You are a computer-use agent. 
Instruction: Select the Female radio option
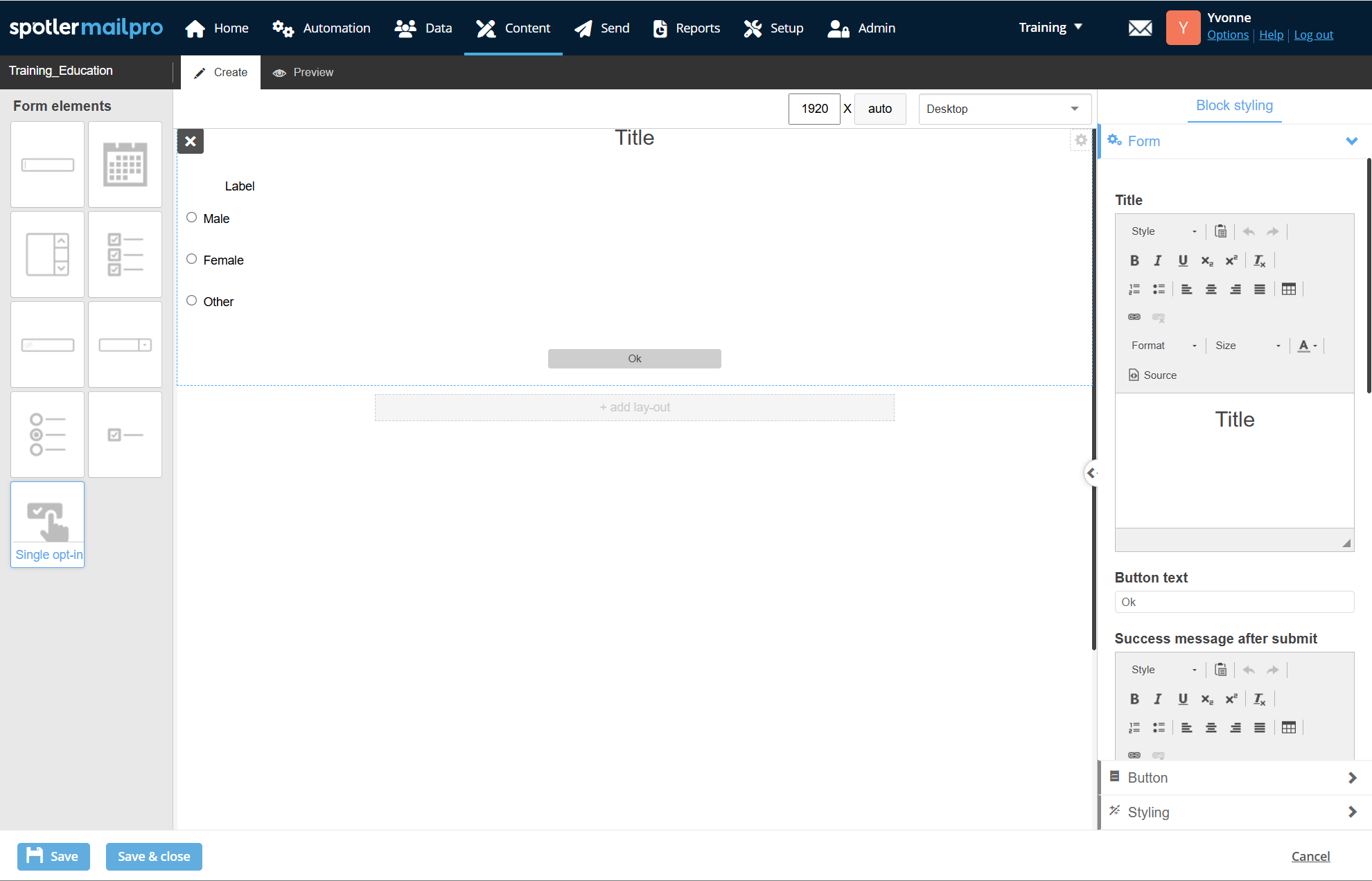(x=192, y=259)
